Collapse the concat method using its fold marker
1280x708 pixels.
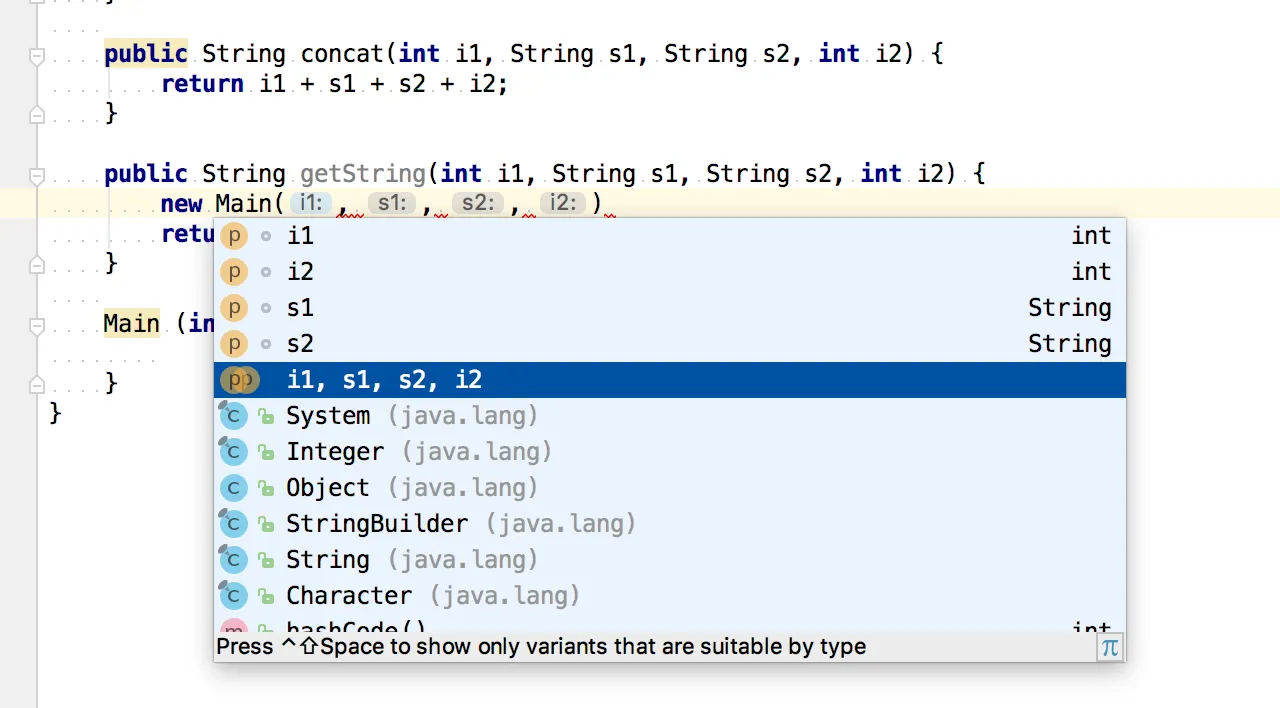pos(37,57)
